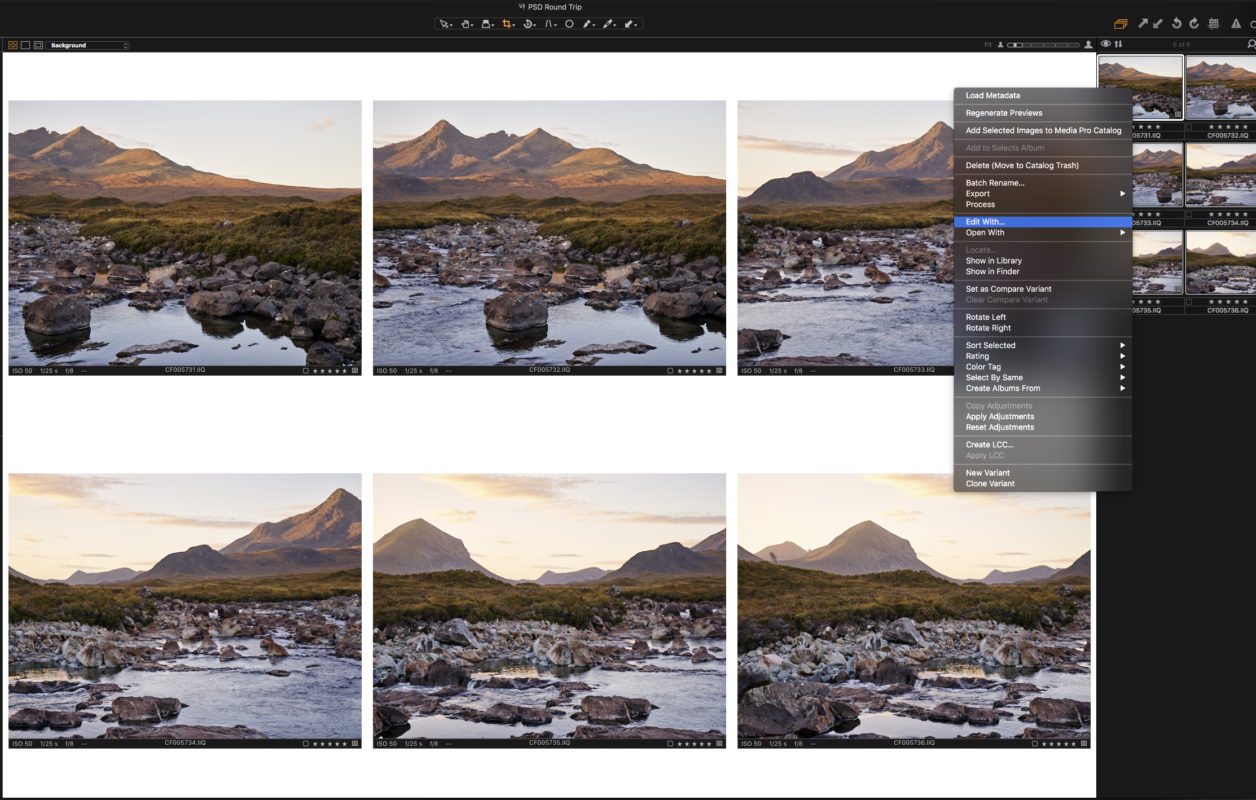Select the Pan tool
The image size is (1256, 800).
point(466,24)
